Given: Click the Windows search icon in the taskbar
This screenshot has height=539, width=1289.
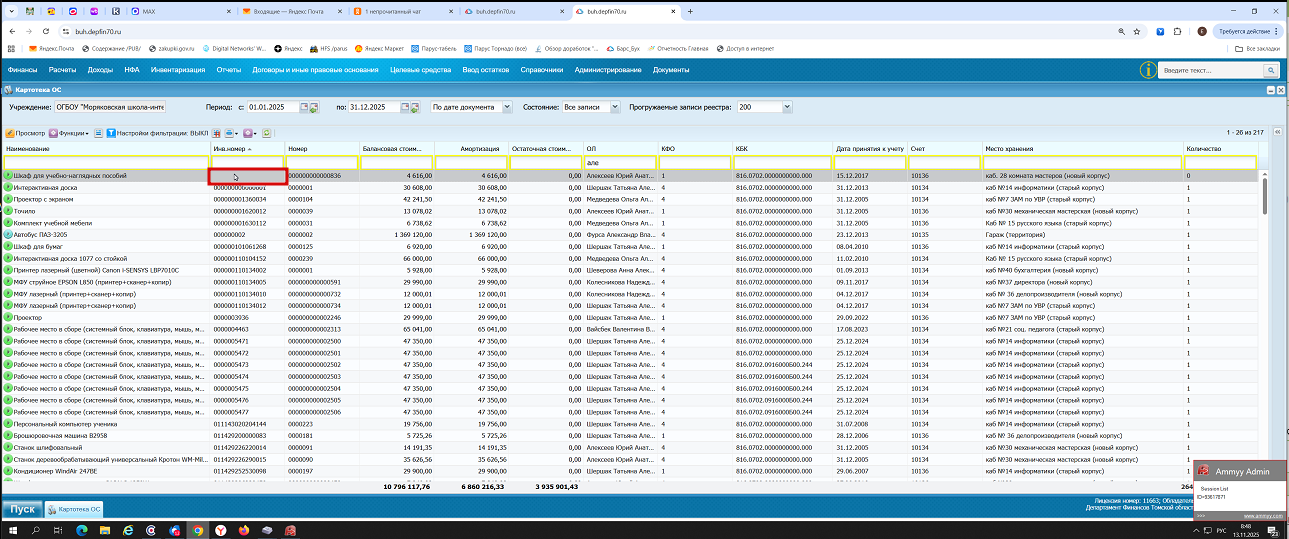Looking at the screenshot, I should coord(37,530).
